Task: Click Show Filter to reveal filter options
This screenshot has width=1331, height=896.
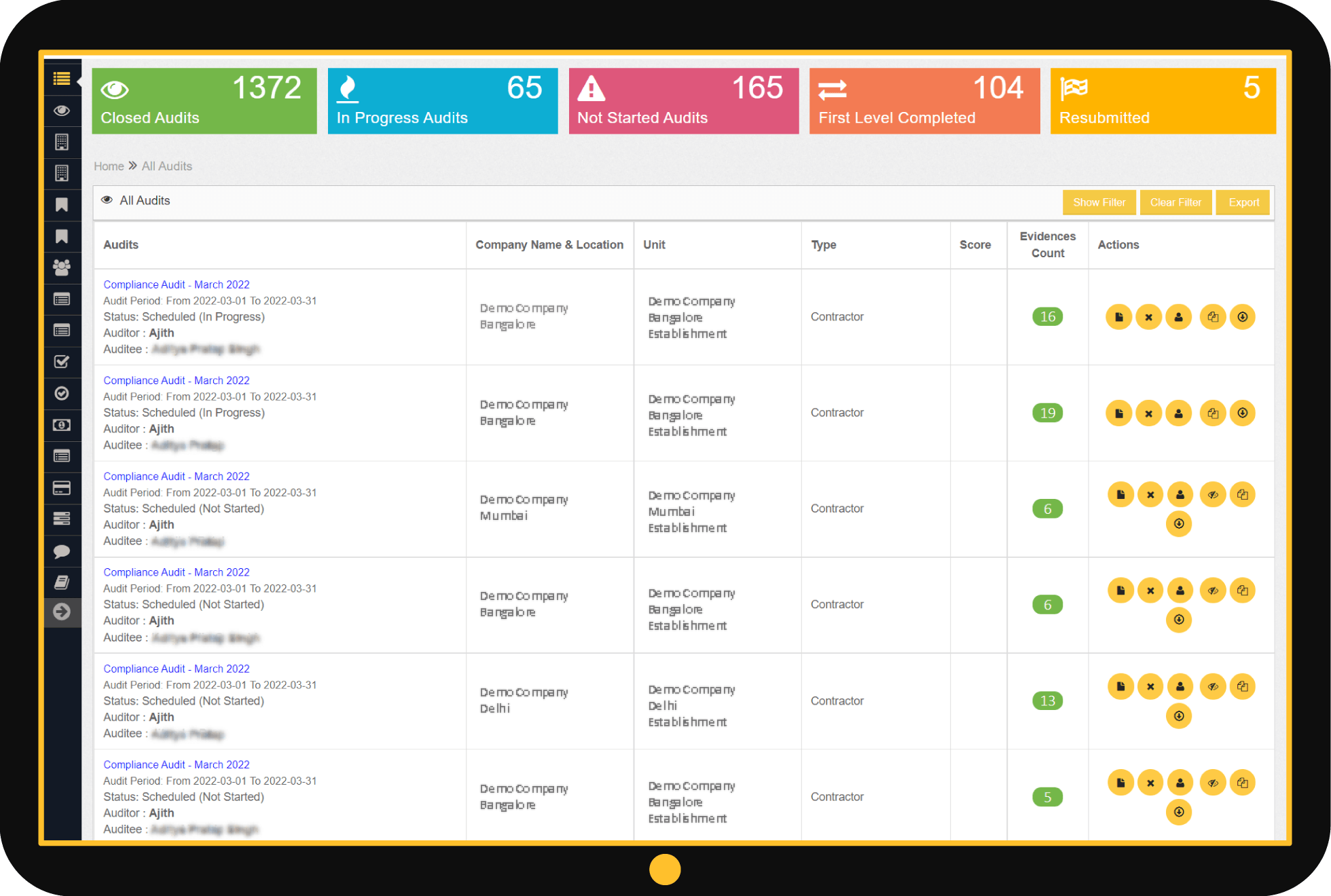Action: coord(1099,202)
